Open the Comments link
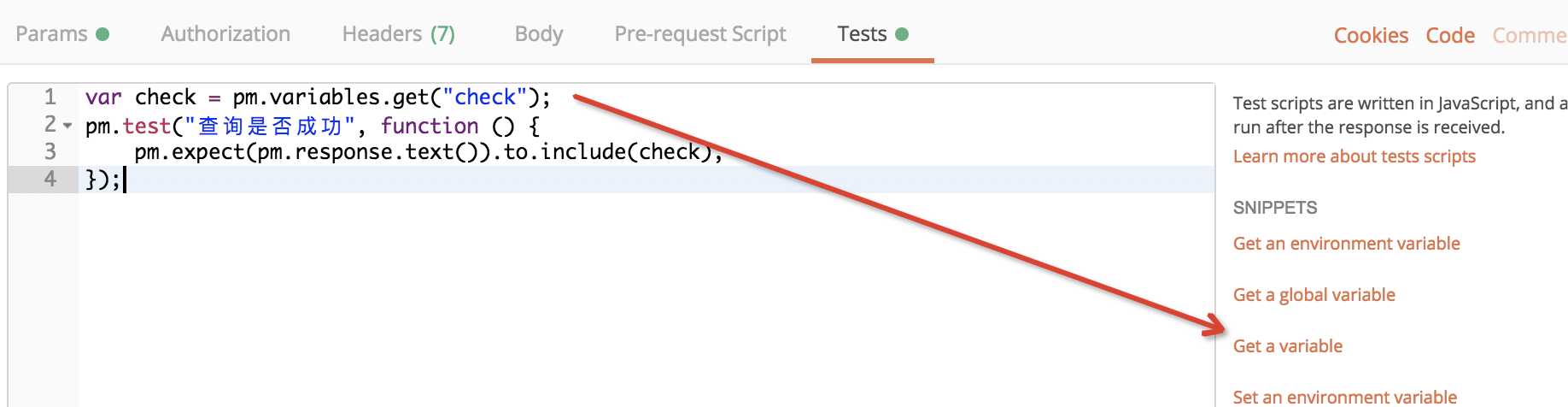This screenshot has width=1568, height=407. coord(1530,36)
